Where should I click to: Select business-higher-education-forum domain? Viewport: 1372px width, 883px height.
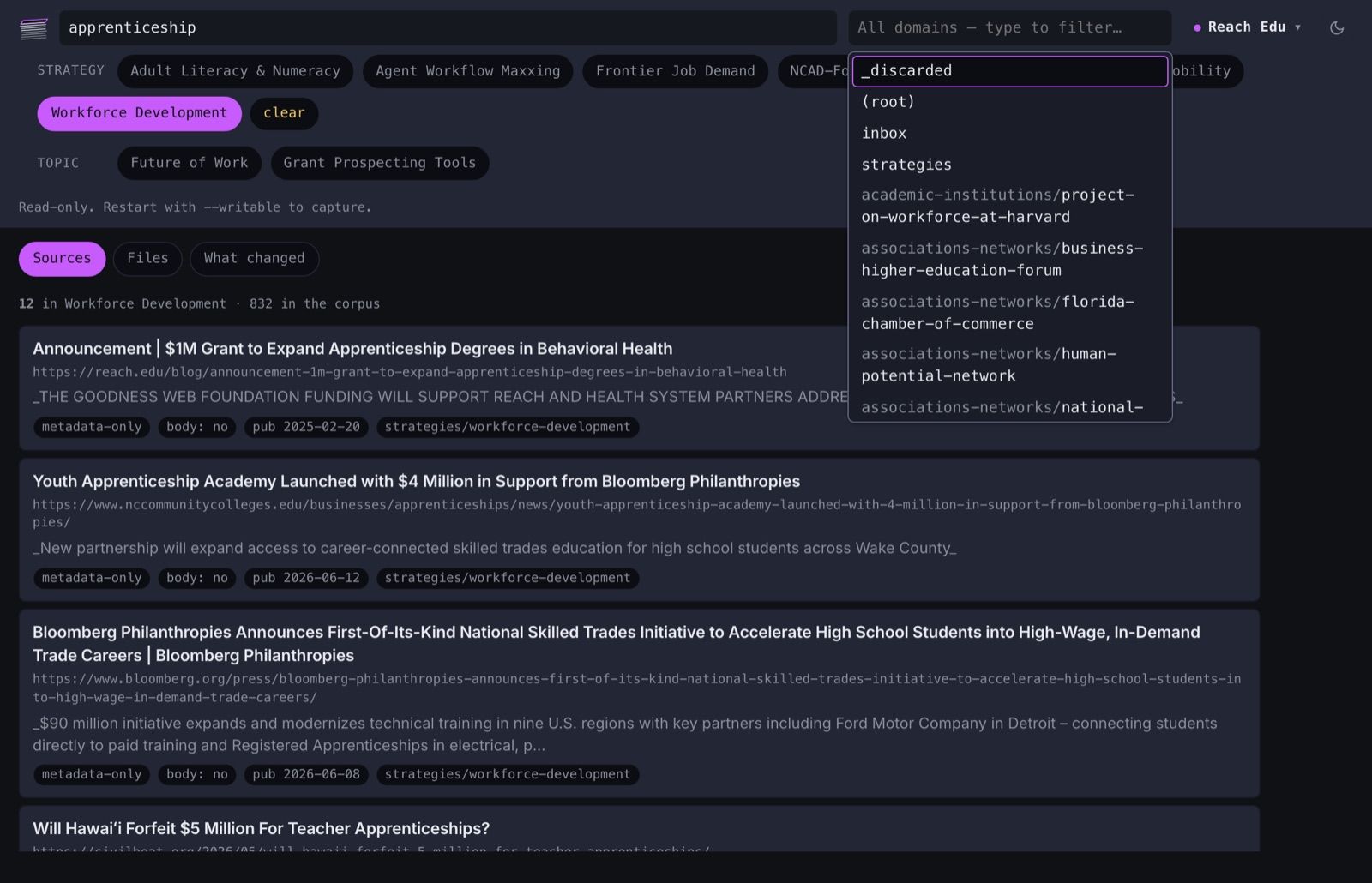pos(1009,259)
